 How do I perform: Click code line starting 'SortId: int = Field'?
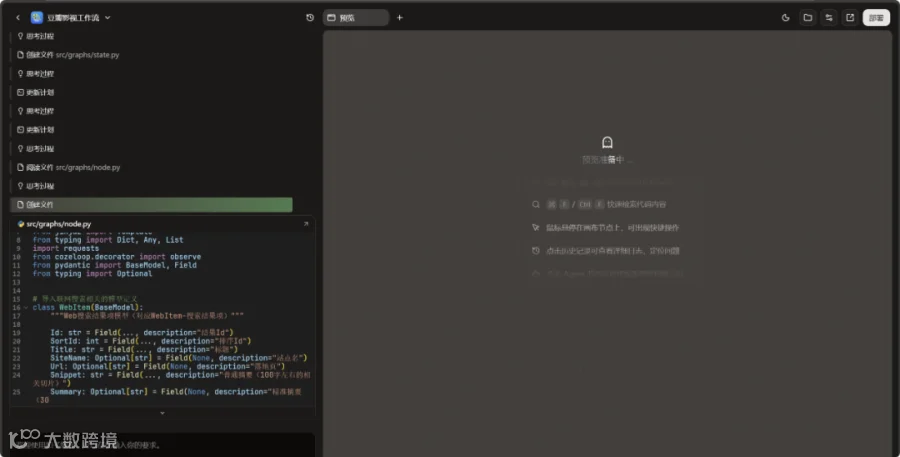(150, 341)
